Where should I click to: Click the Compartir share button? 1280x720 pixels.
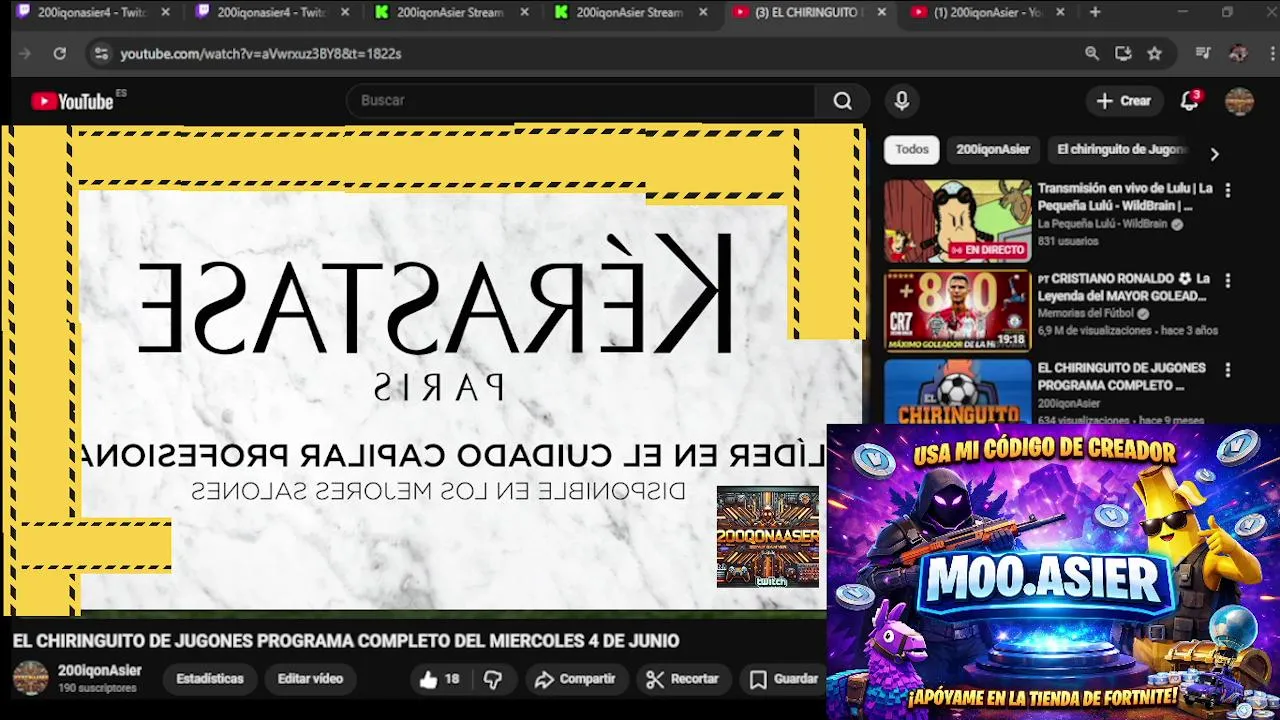[x=575, y=679]
